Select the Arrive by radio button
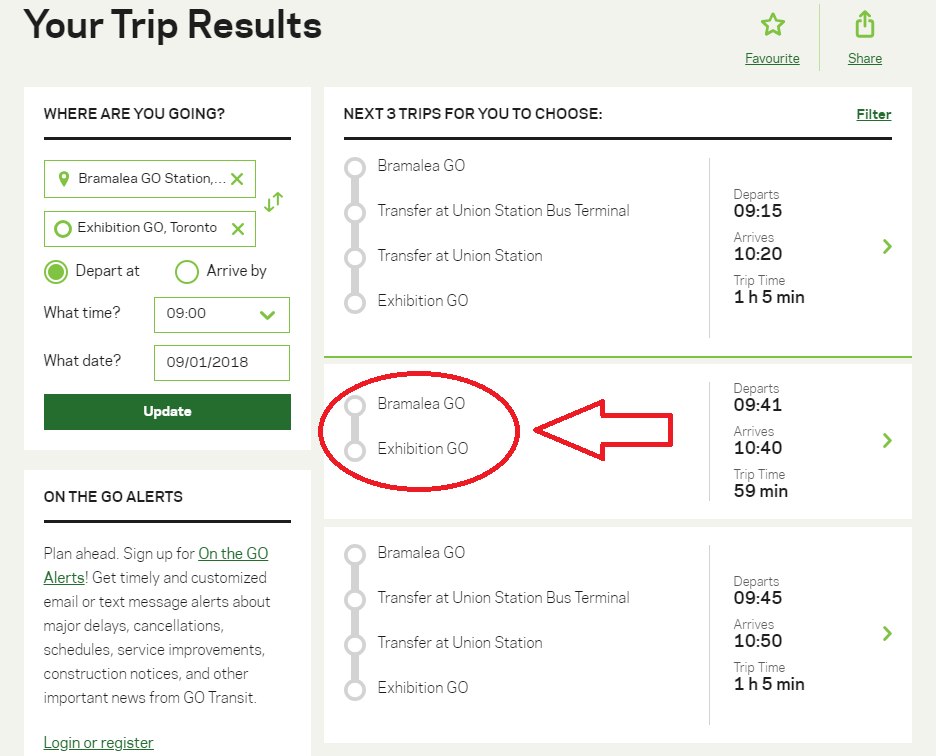936x756 pixels. point(187,271)
